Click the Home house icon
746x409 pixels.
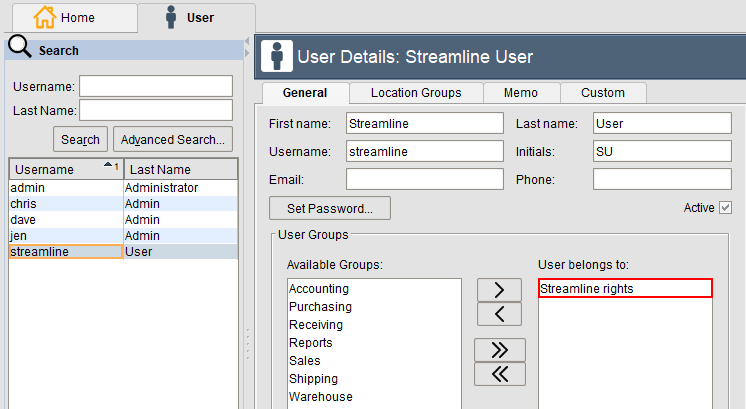[x=45, y=17]
